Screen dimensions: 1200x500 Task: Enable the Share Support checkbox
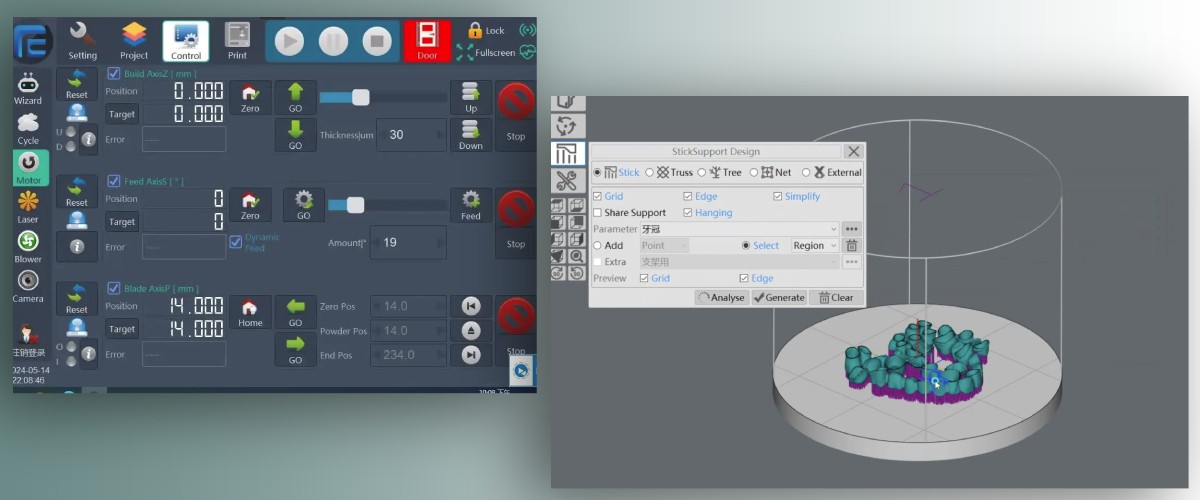click(x=598, y=213)
